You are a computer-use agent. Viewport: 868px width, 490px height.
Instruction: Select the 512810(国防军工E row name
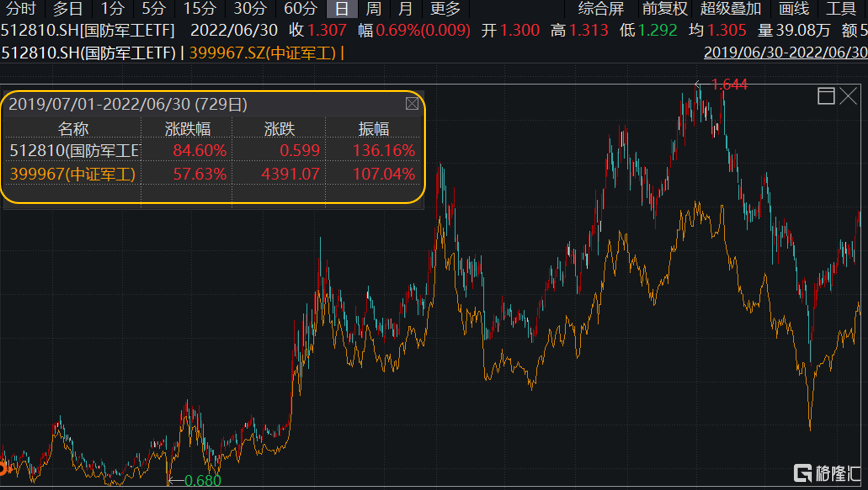point(74,151)
